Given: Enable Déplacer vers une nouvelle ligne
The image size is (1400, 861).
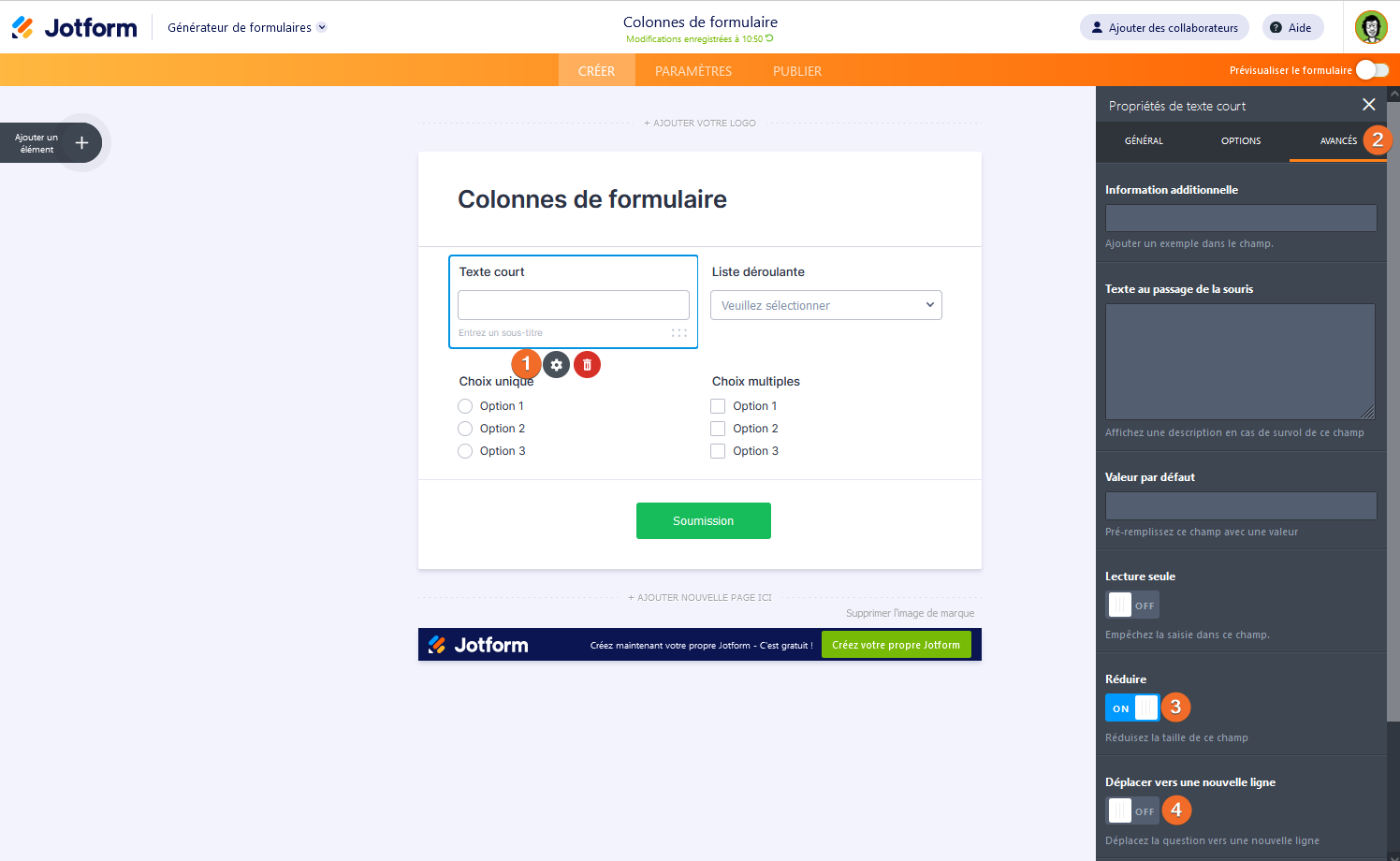Looking at the screenshot, I should pyautogui.click(x=1132, y=810).
